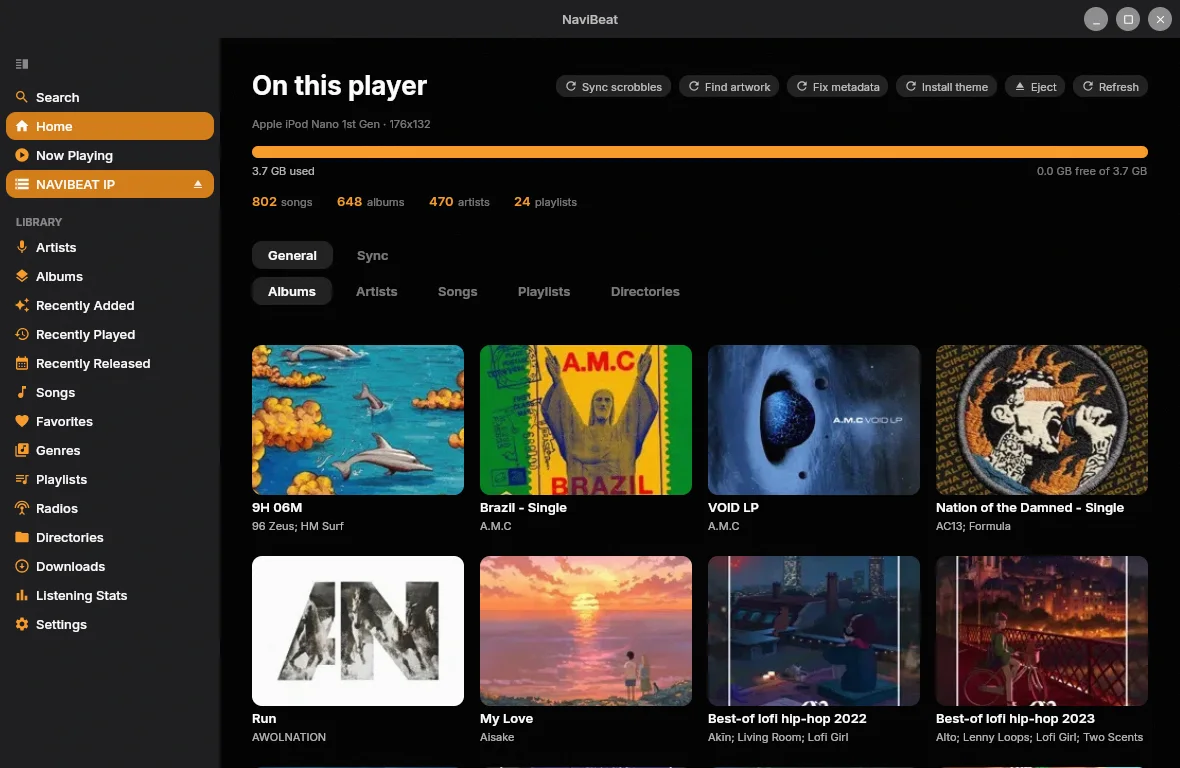Viewport: 1180px width, 768px height.
Task: Open Best-of lofi hip-hop 2023 cover
Action: 1042,630
